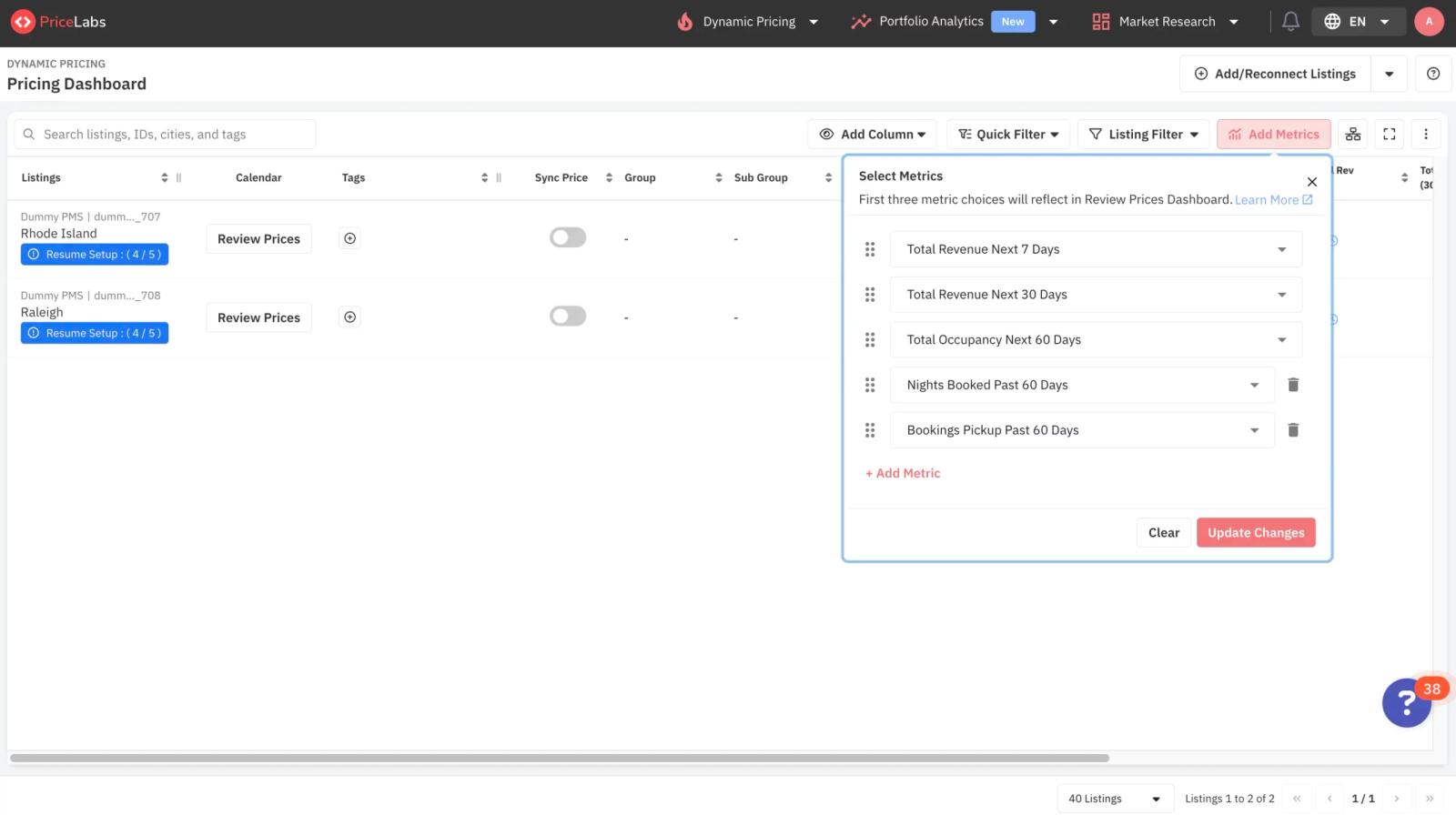Open the user avatar menu
The width and height of the screenshot is (1456, 815).
[x=1429, y=22]
